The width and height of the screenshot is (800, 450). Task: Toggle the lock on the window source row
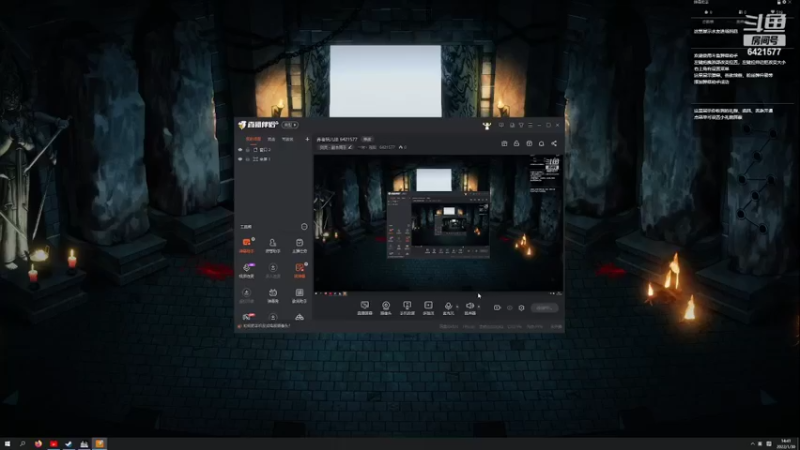pyautogui.click(x=248, y=150)
